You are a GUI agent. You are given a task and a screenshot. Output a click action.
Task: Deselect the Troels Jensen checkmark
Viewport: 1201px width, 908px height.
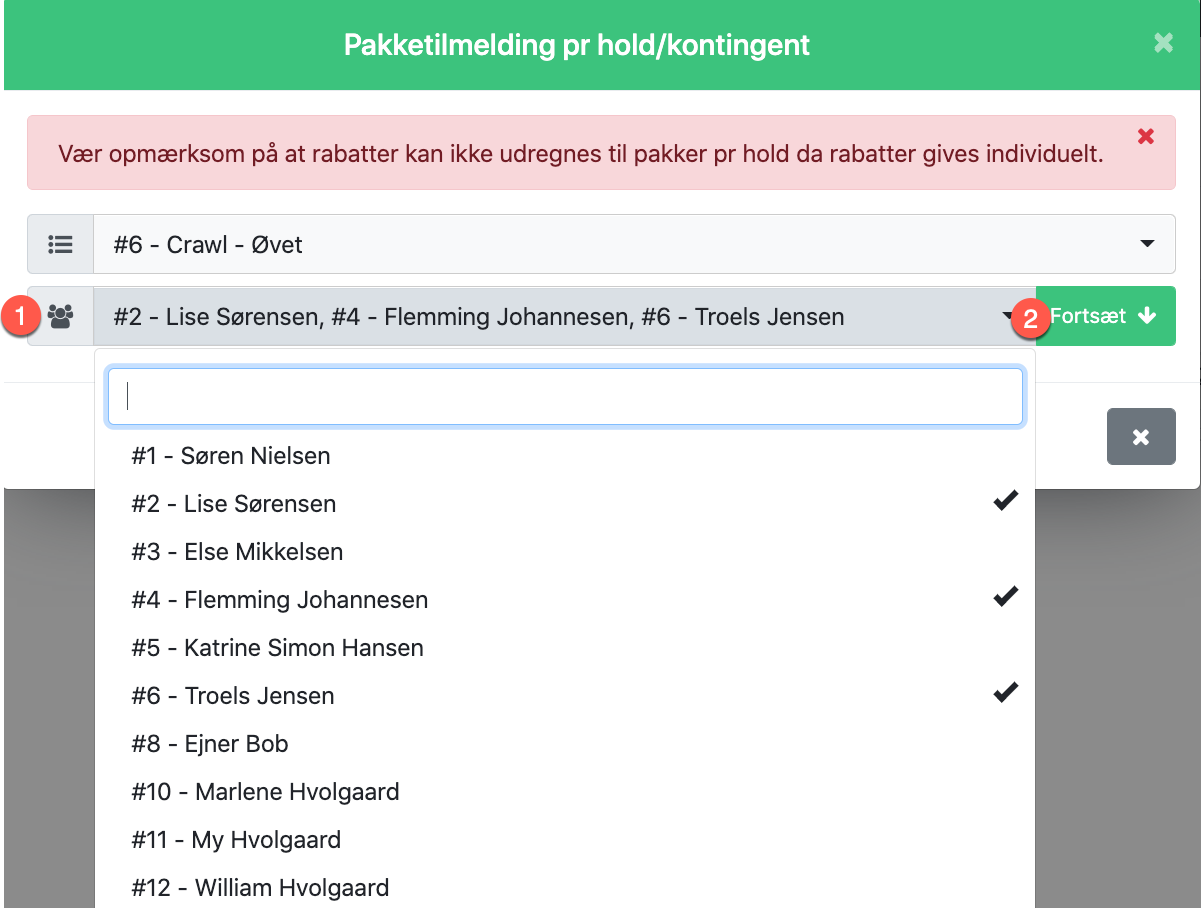[x=1005, y=692]
